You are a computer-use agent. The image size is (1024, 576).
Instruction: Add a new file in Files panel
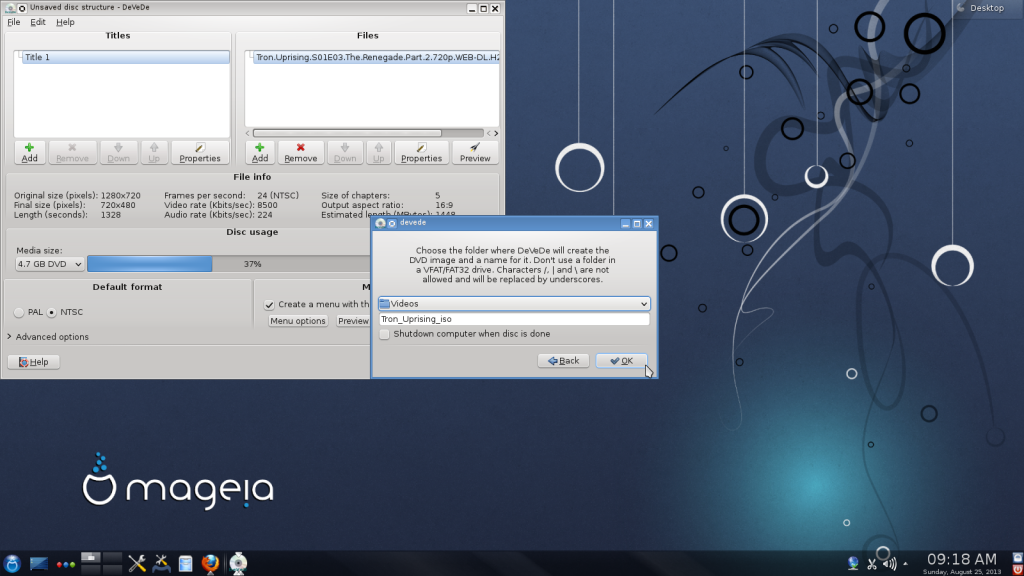tap(260, 152)
